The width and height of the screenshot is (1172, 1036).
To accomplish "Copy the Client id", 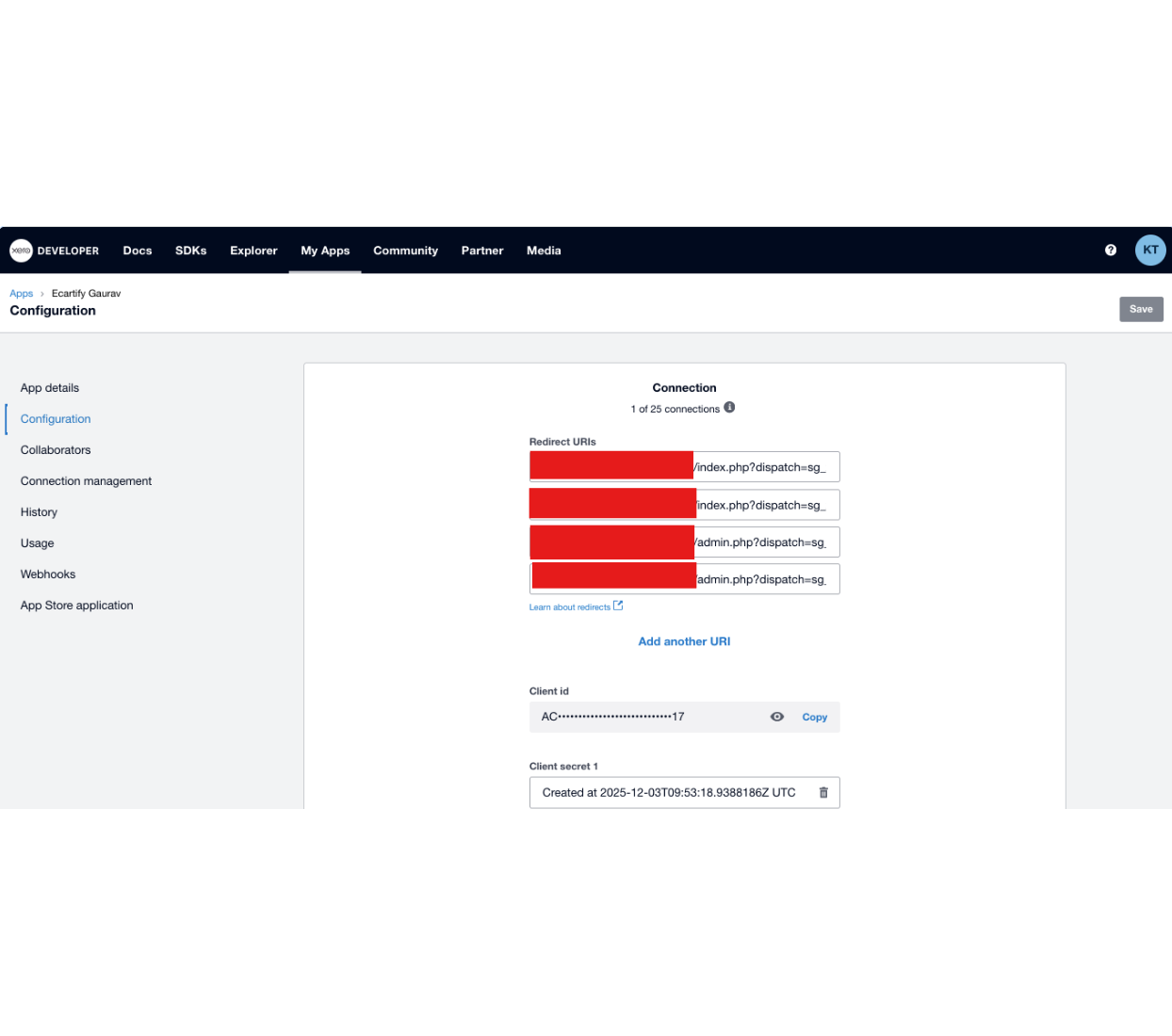I will pos(814,718).
